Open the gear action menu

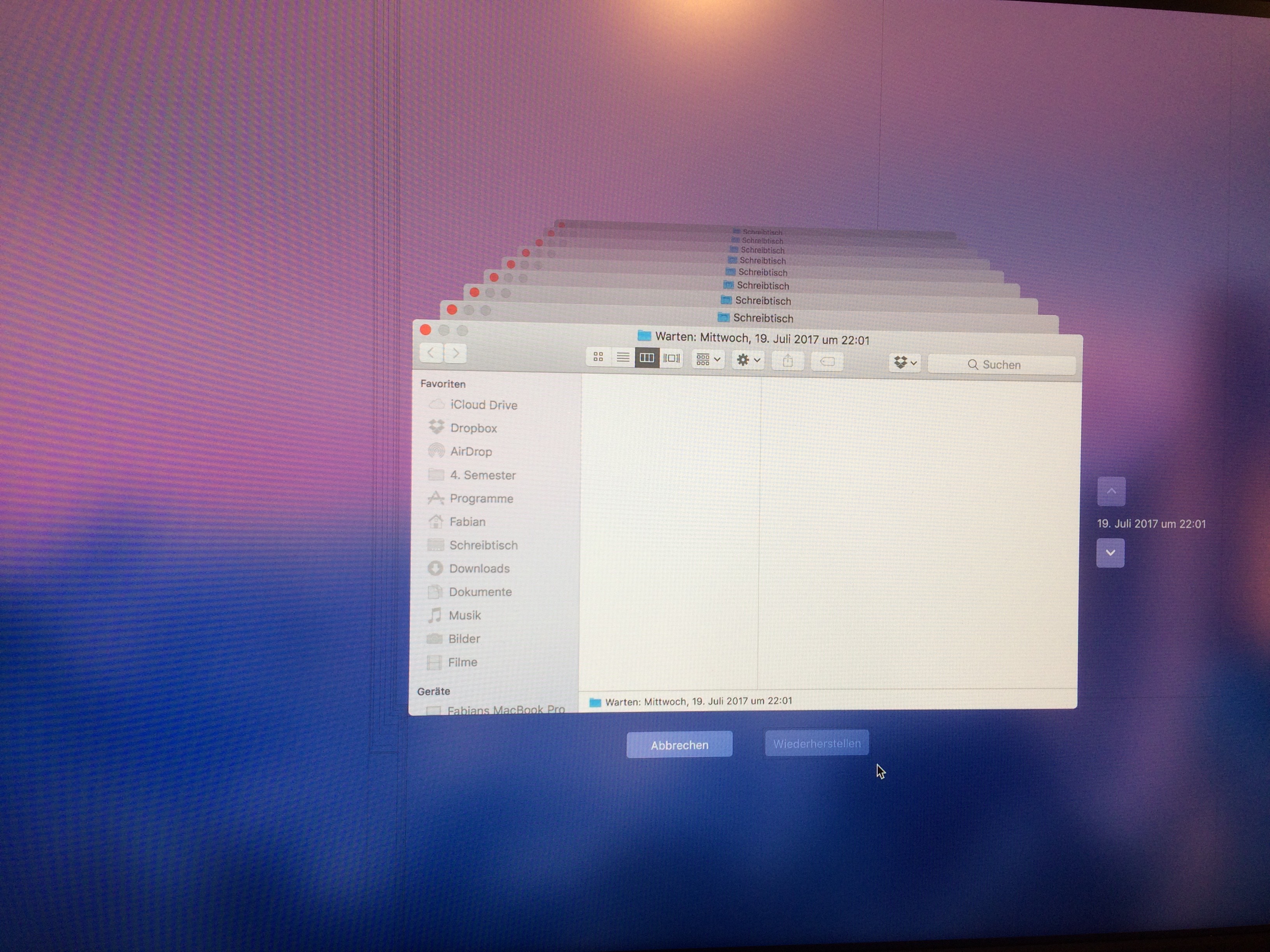click(x=747, y=360)
